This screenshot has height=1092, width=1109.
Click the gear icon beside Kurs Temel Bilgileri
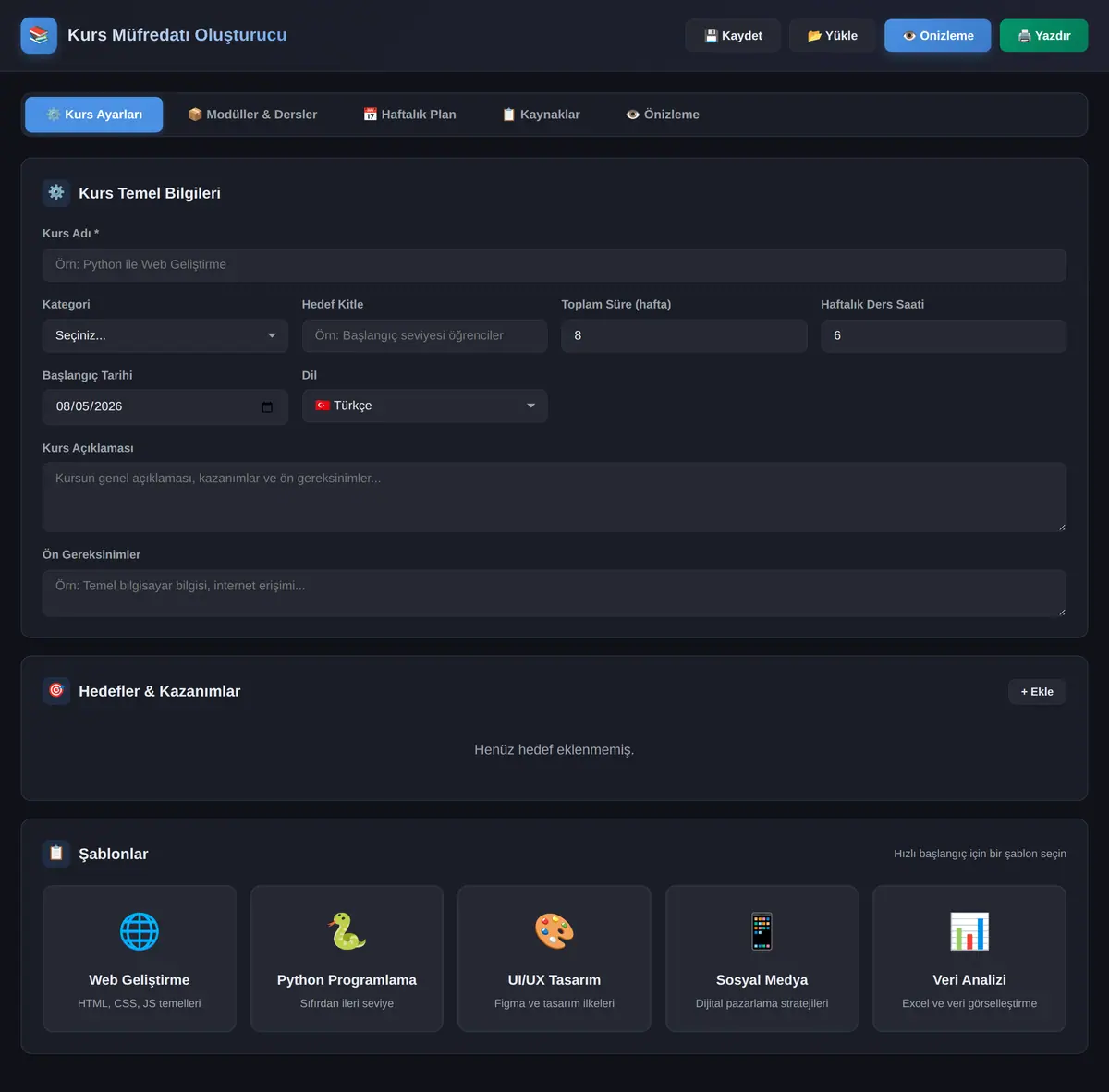click(56, 192)
